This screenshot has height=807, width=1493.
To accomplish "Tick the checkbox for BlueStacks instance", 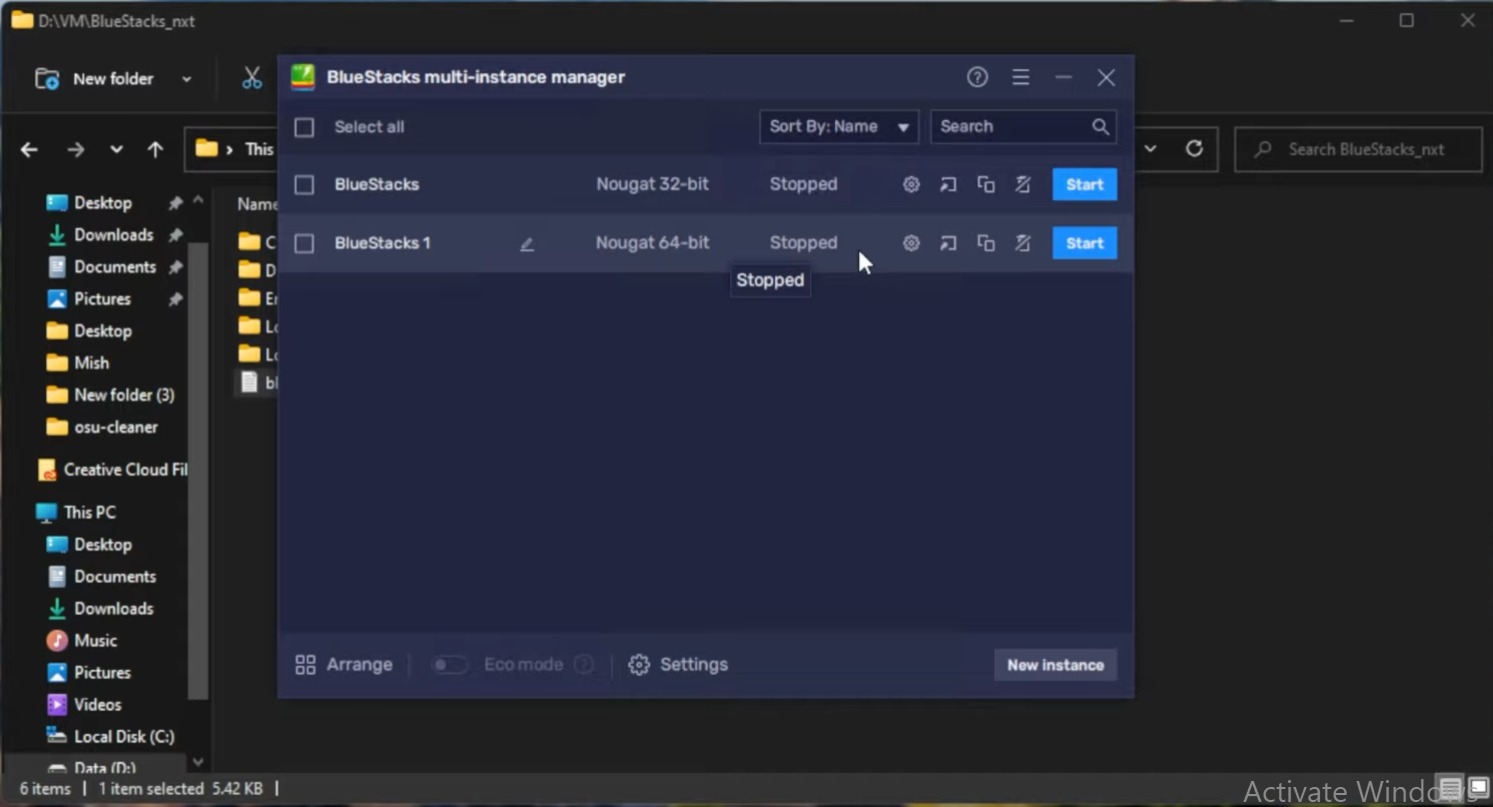I will 304,185.
